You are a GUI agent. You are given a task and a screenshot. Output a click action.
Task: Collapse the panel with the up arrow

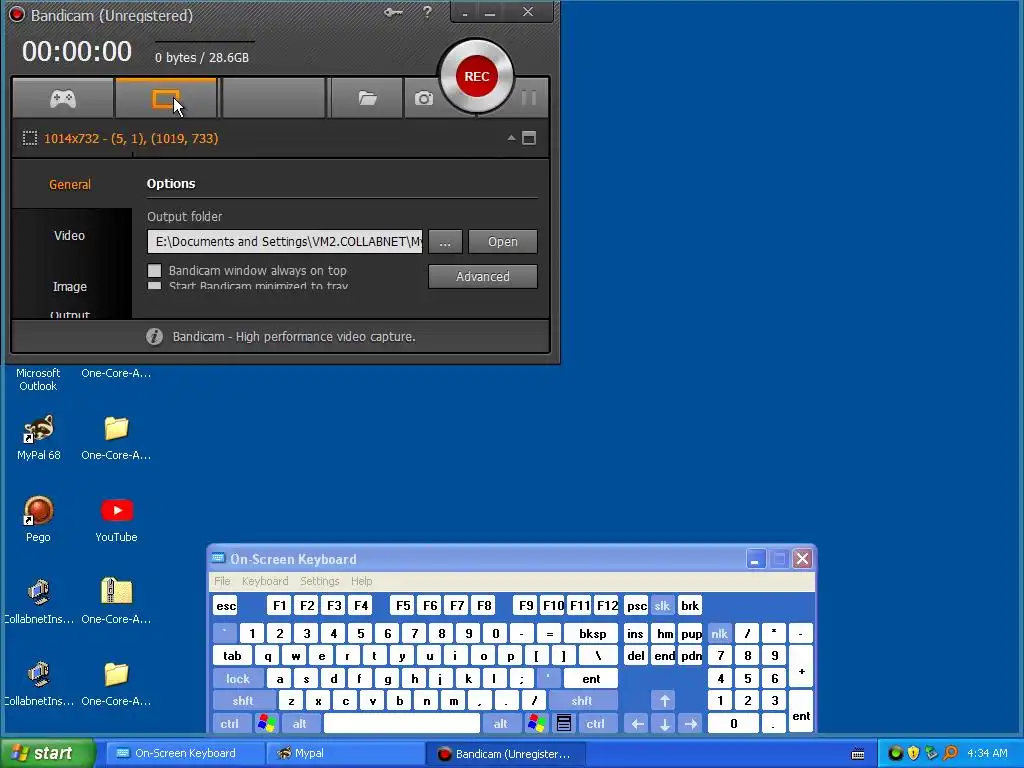[511, 138]
